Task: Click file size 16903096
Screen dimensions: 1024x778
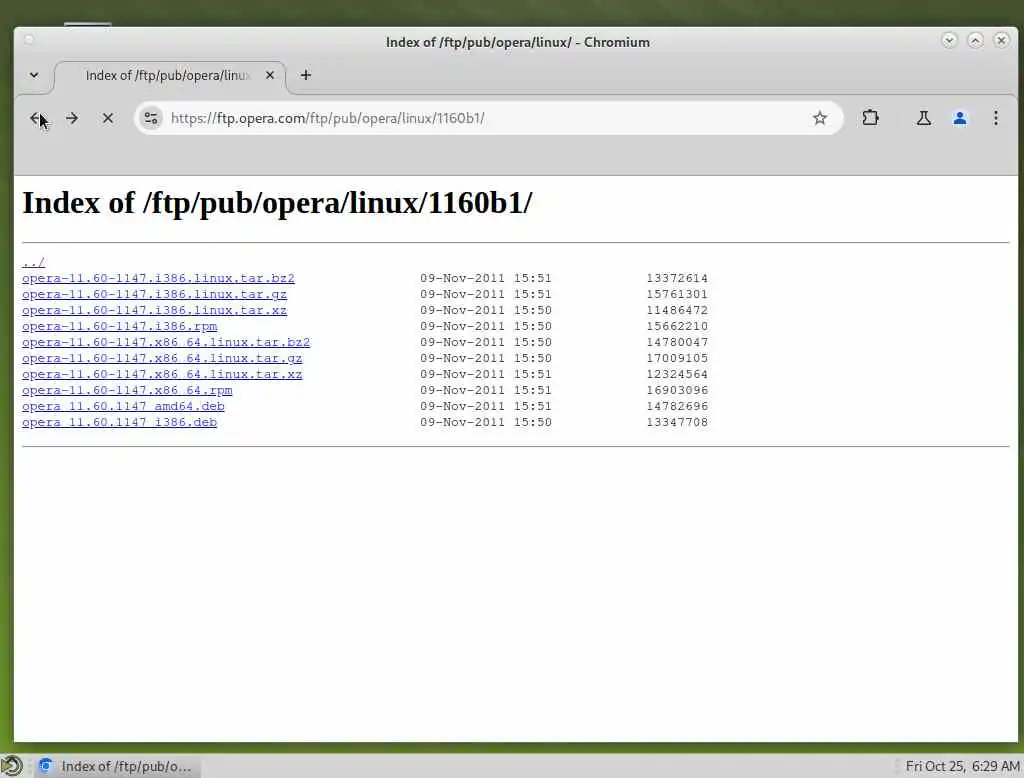Action: click(x=677, y=390)
